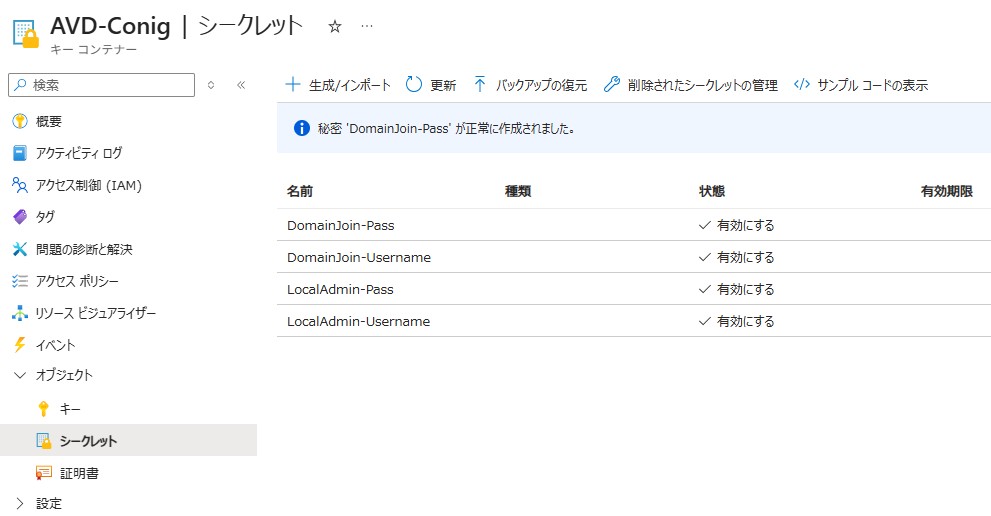Select 証明書 in the sidebar
Image resolution: width=991 pixels, height=516 pixels.
pos(78,473)
